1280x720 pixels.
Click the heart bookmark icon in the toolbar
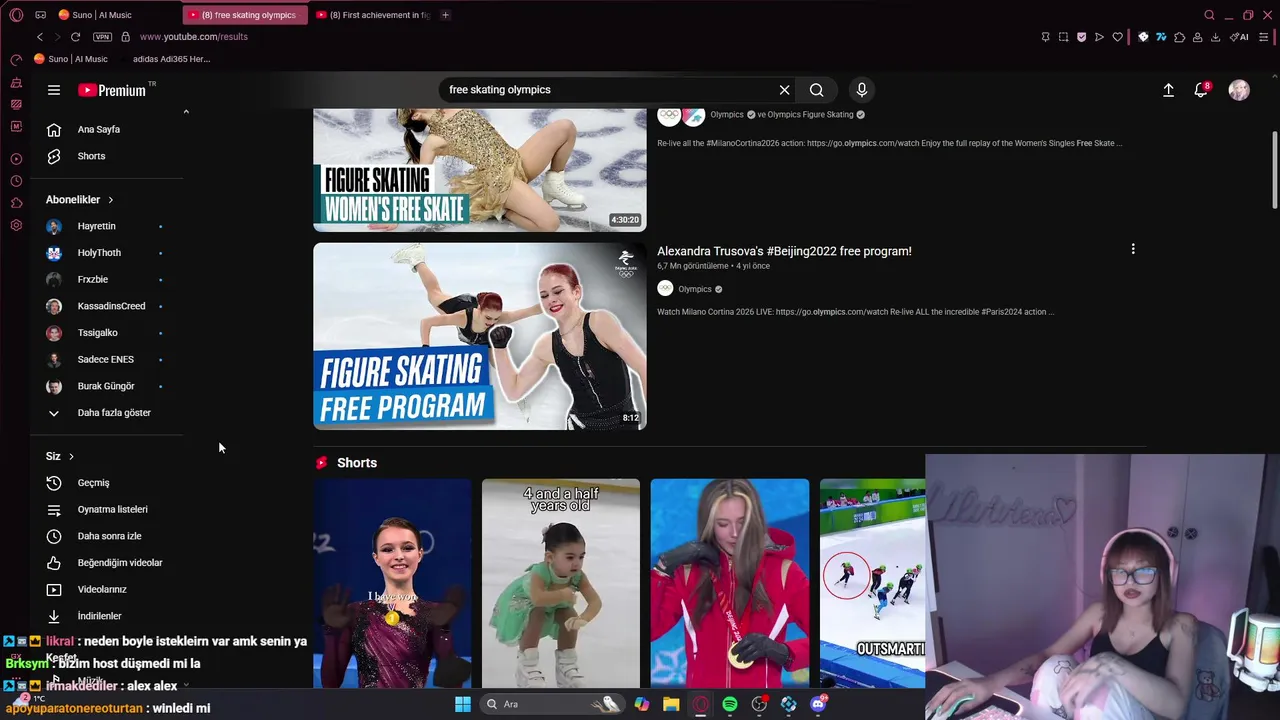[x=1118, y=37]
